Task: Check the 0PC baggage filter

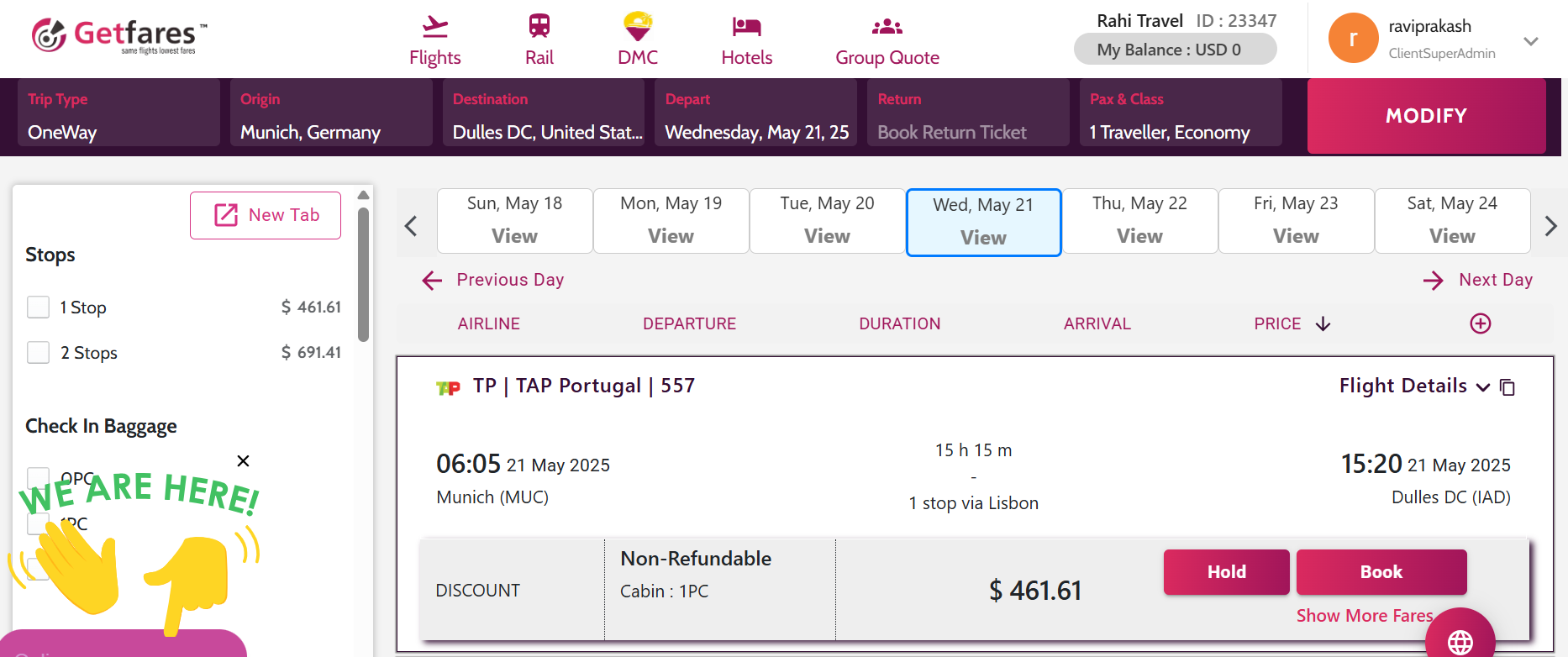Action: (39, 478)
